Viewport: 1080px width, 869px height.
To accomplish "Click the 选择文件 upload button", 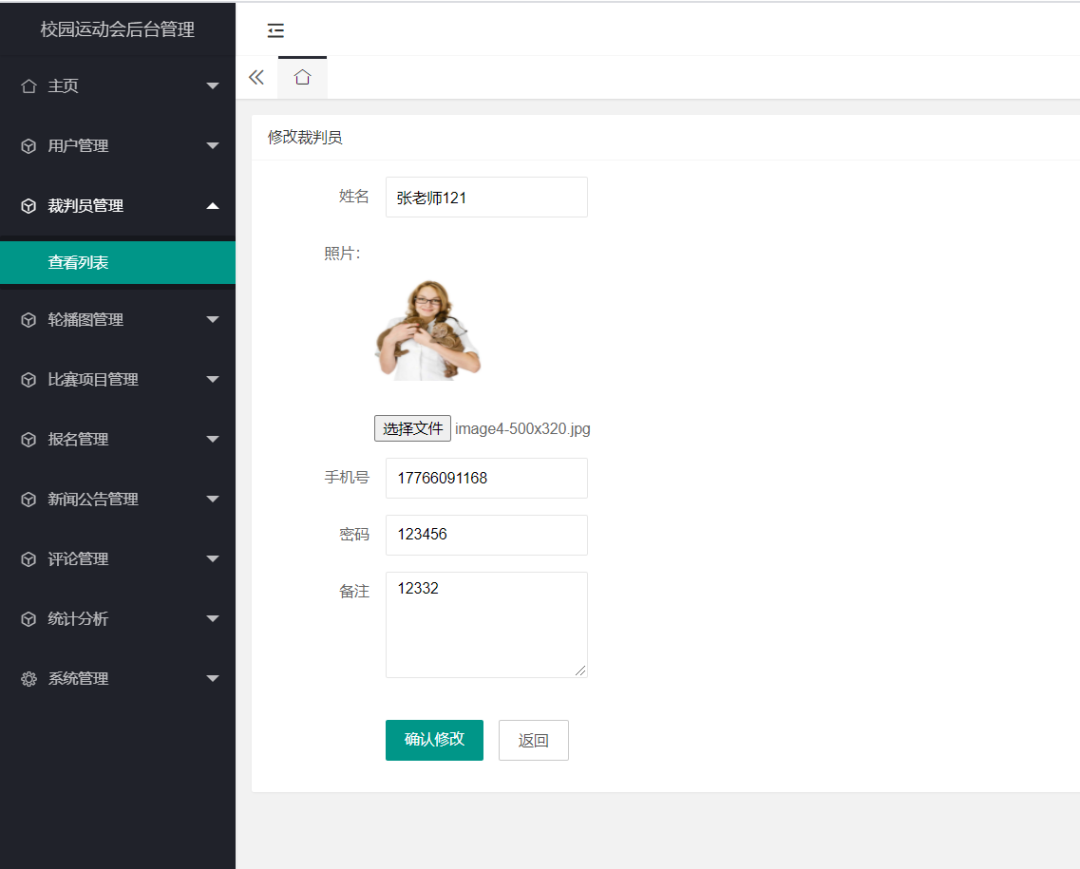I will click(x=412, y=428).
